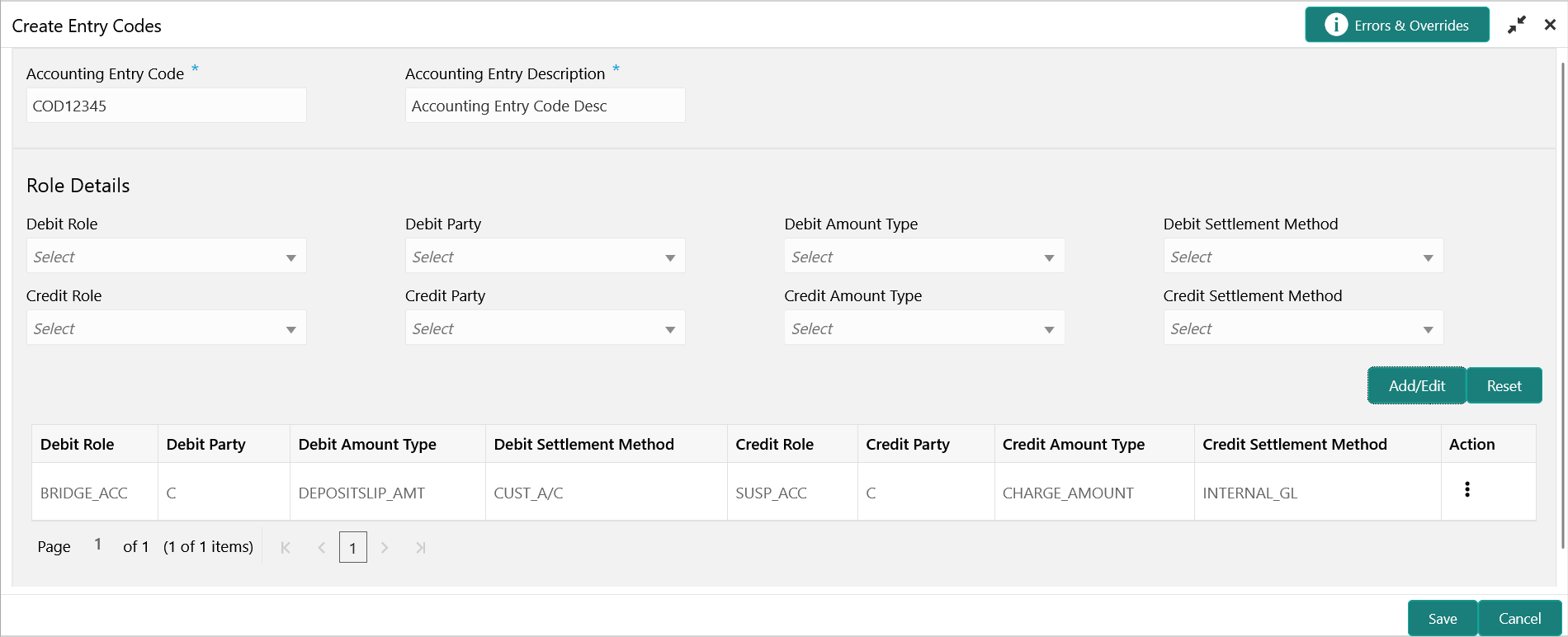Reset the role details fields
The width and height of the screenshot is (1568, 637).
coord(1504,385)
